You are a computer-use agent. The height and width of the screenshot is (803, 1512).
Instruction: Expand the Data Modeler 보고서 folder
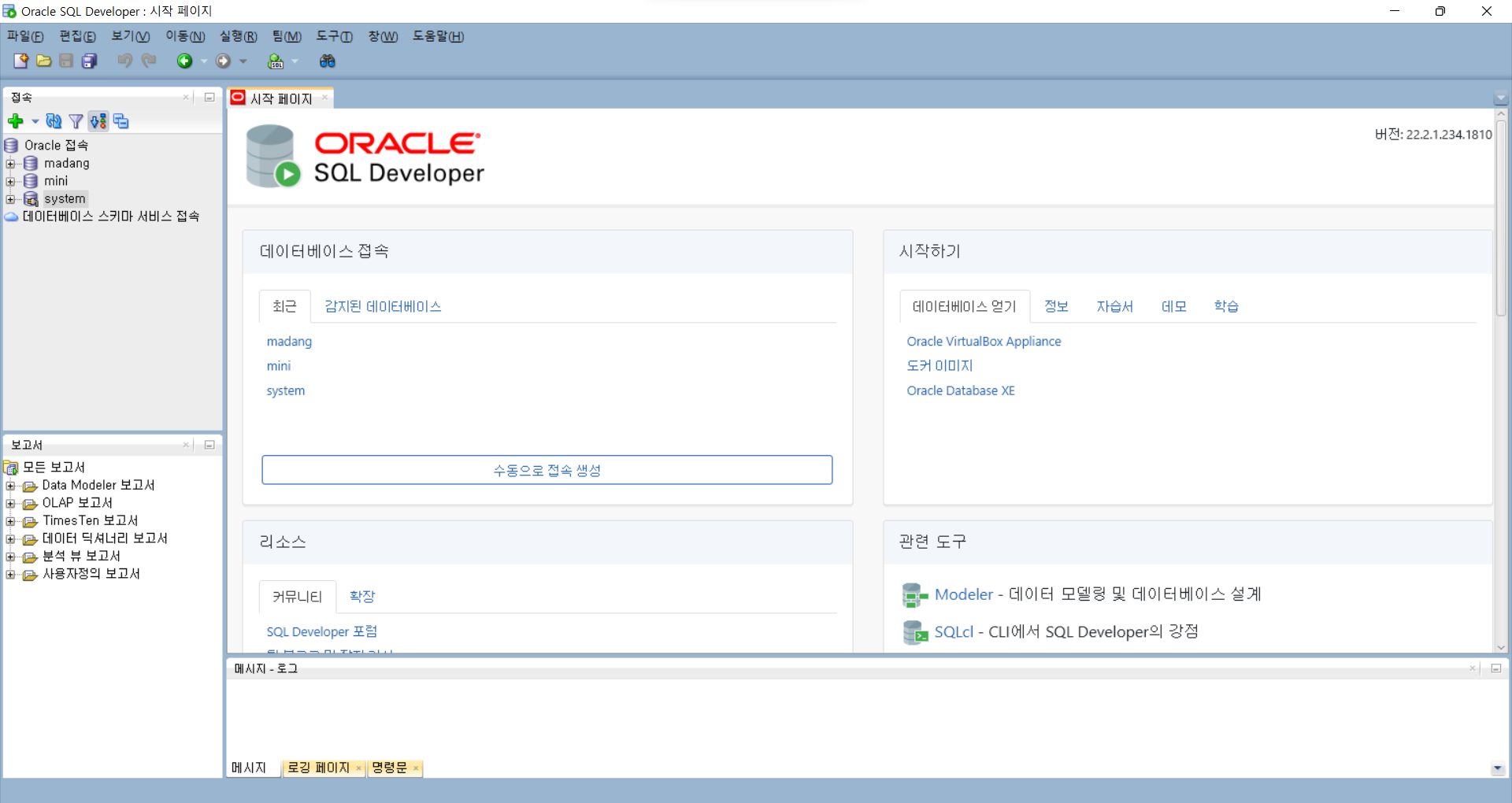click(10, 486)
